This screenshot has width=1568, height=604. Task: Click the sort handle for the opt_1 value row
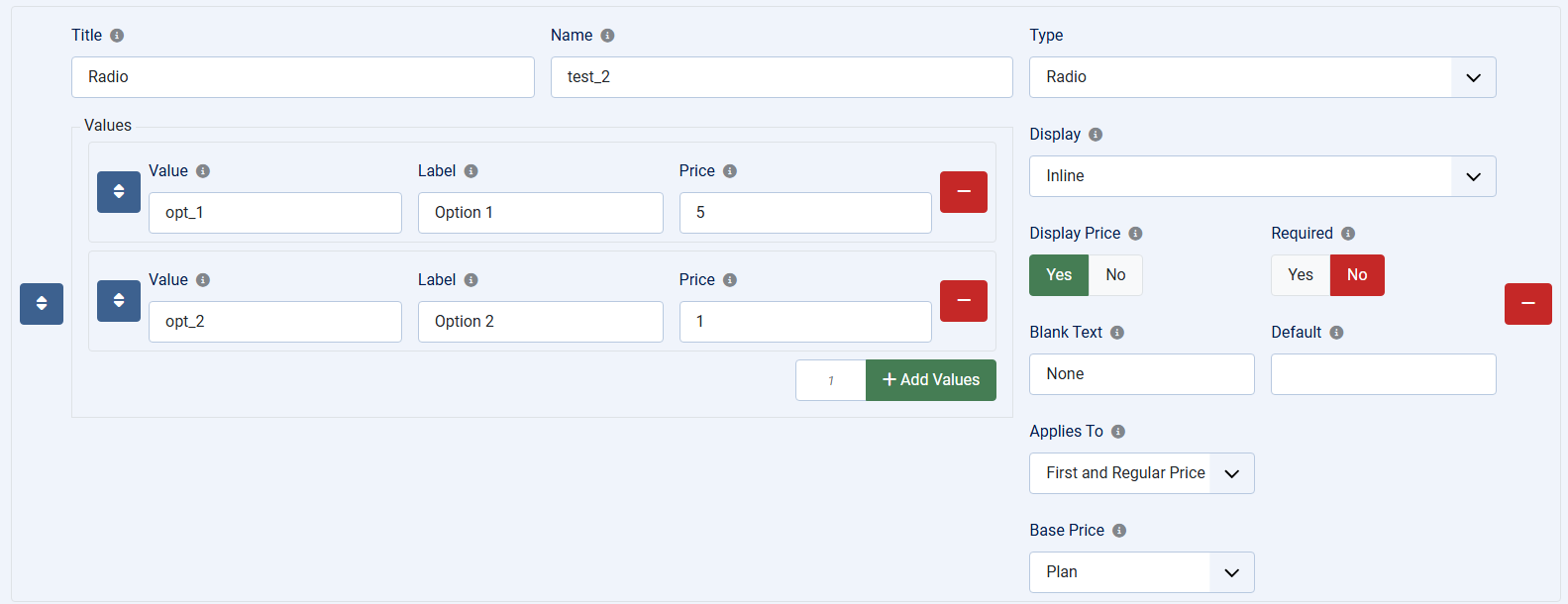[119, 192]
